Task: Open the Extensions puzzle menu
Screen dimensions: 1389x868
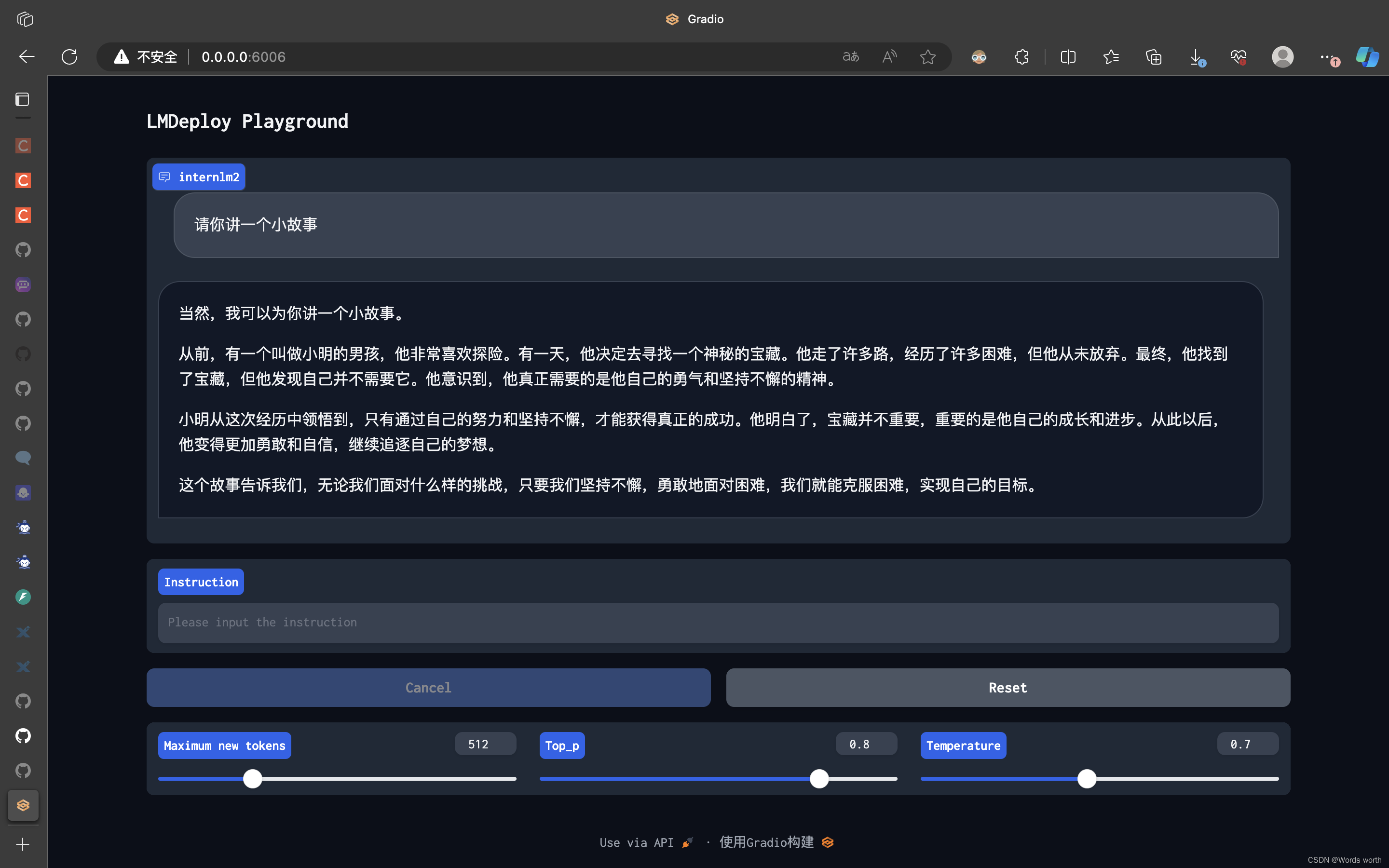Action: tap(1021, 57)
